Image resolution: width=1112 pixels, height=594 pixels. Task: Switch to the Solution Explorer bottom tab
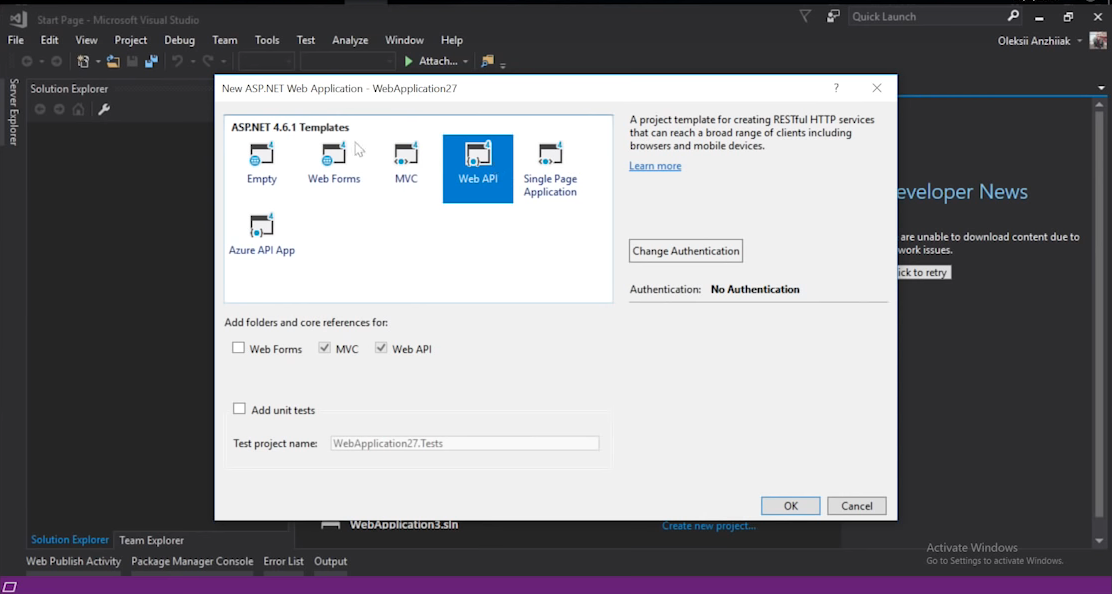[x=70, y=540]
